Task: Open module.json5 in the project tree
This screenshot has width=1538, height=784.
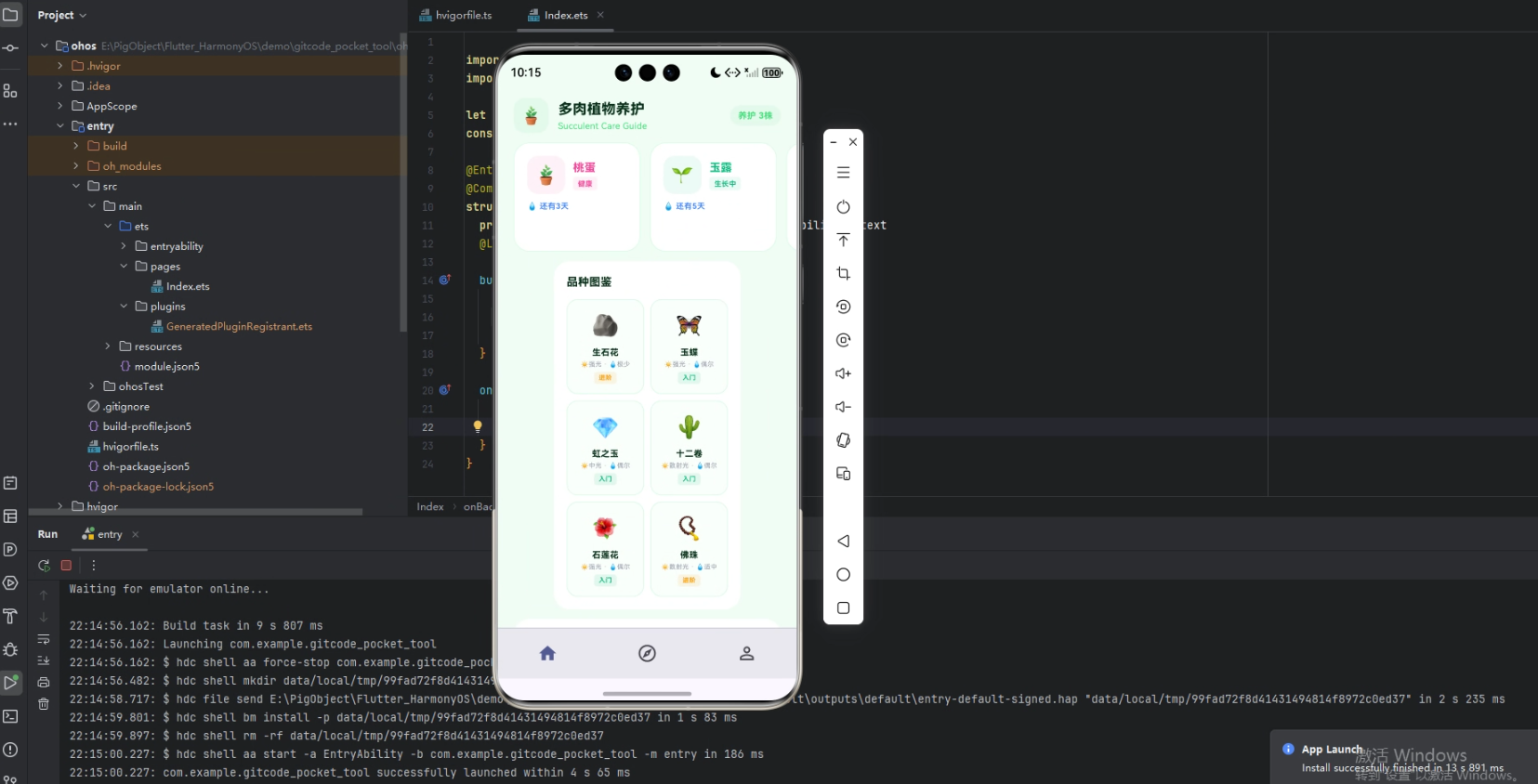Action: click(x=159, y=366)
